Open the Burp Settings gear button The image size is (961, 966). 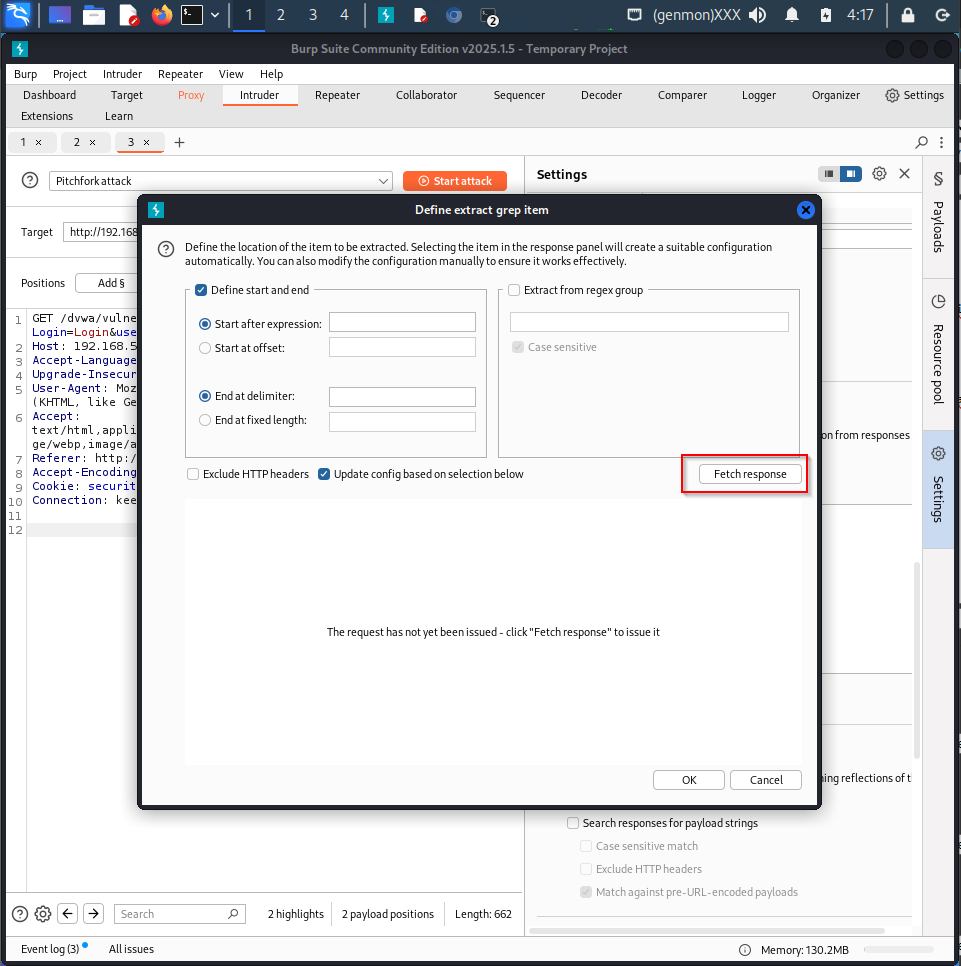(914, 95)
